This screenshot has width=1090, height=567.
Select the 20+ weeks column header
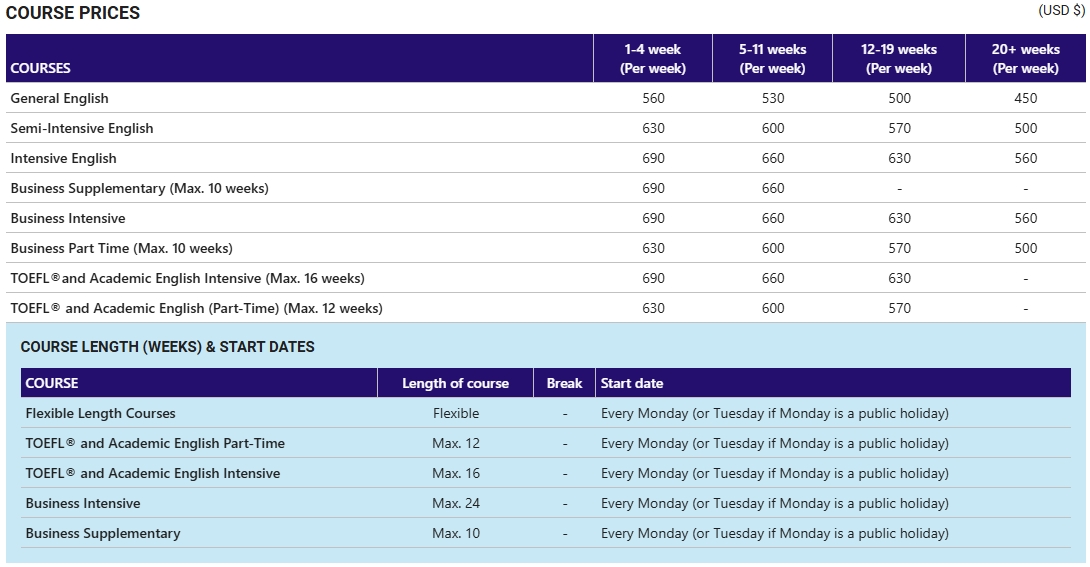point(1025,58)
